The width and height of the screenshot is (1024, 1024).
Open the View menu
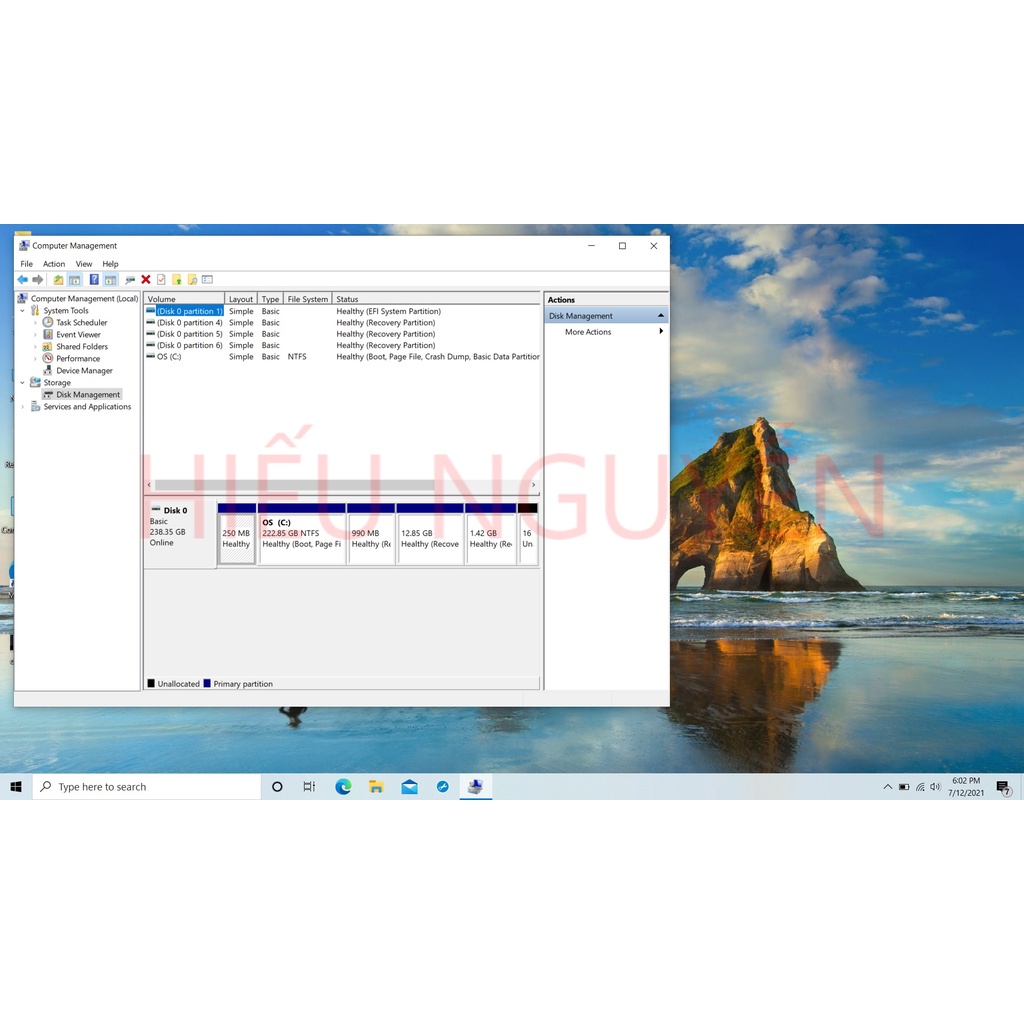[x=84, y=264]
